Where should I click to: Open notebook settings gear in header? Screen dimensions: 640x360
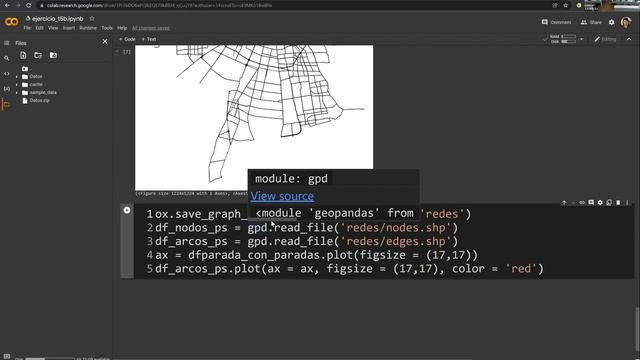[x=611, y=22]
